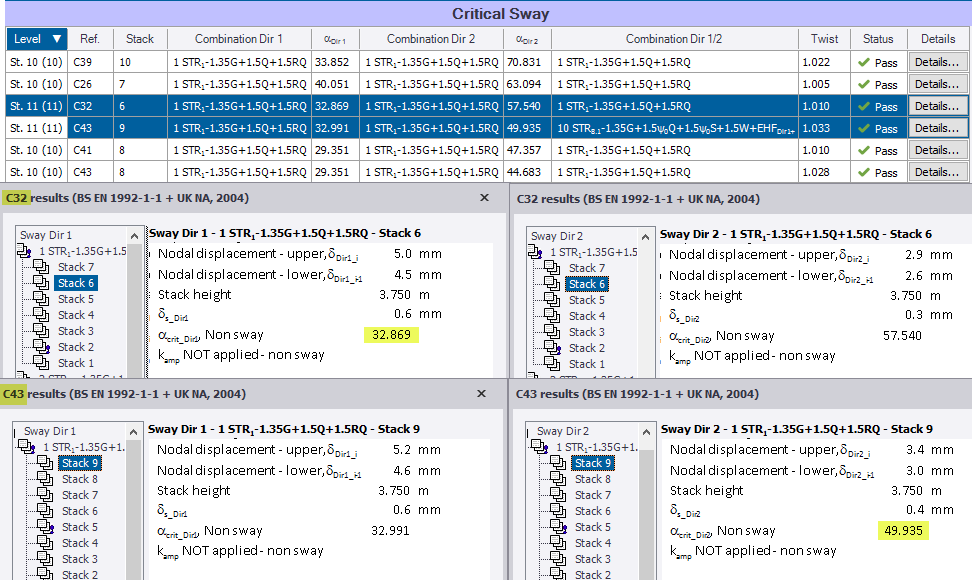Open Details for the C26 row

click(938, 84)
